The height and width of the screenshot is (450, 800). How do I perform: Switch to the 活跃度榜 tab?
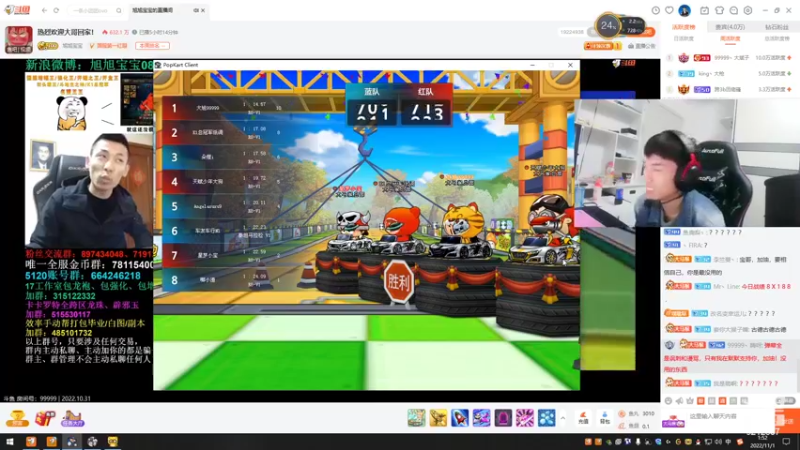pos(684,27)
